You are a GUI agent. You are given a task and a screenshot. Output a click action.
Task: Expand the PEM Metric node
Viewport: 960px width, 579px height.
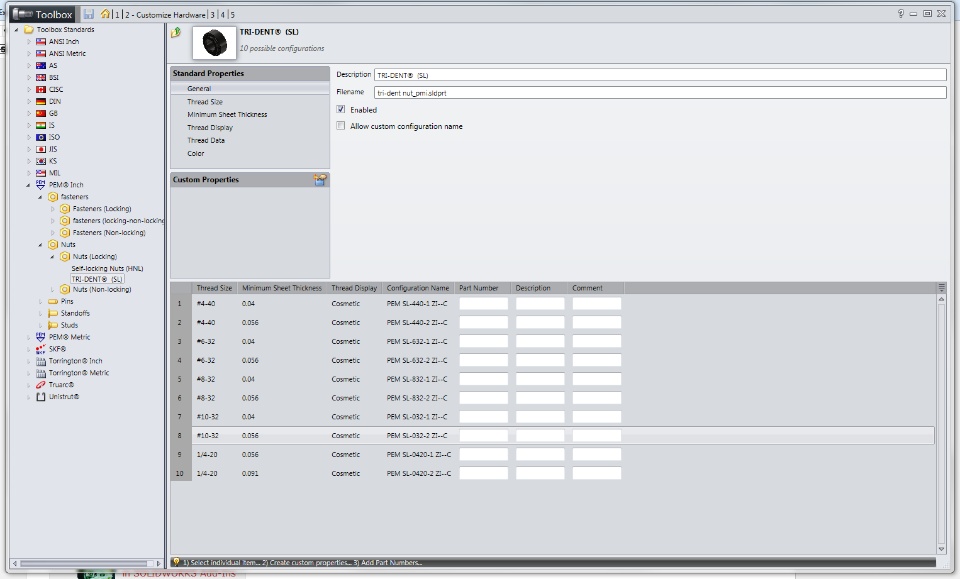[x=28, y=337]
